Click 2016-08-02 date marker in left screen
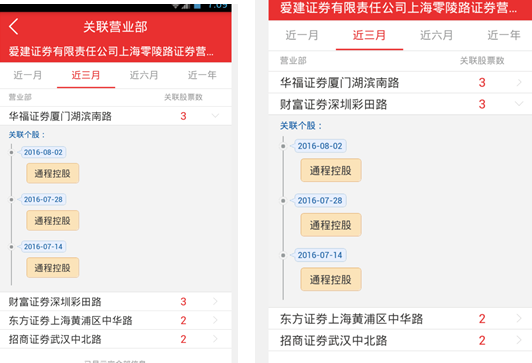 pyautogui.click(x=43, y=152)
